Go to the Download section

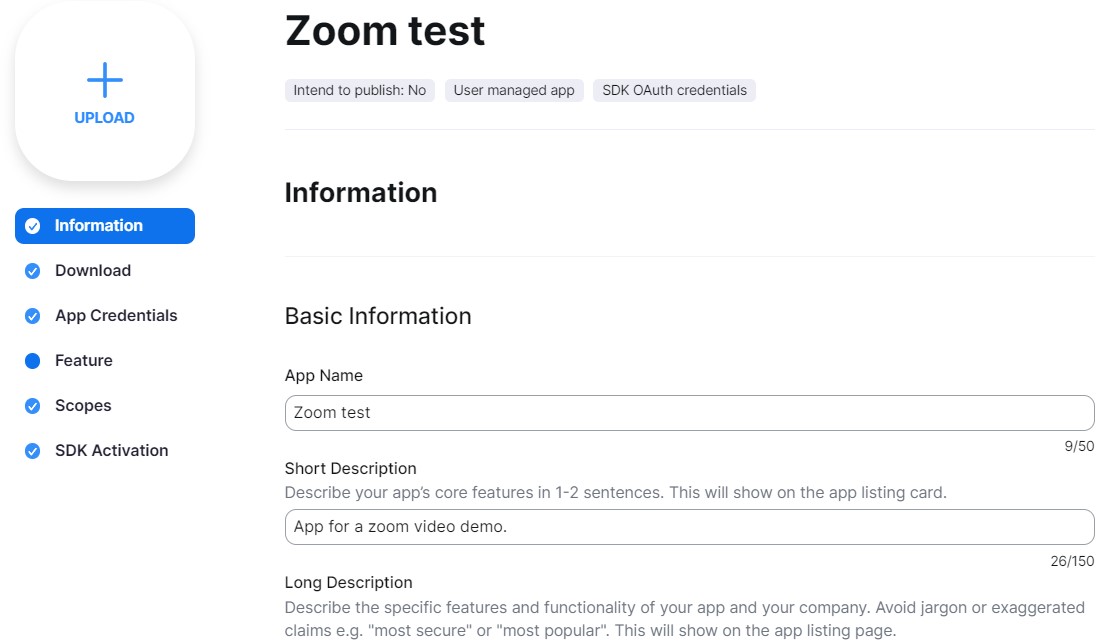[x=93, y=270]
